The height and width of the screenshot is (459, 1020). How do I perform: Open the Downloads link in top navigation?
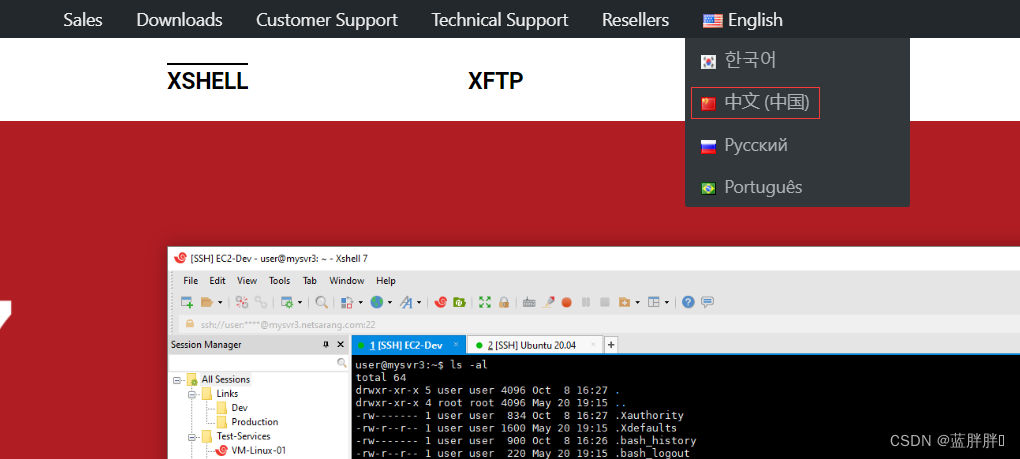180,20
